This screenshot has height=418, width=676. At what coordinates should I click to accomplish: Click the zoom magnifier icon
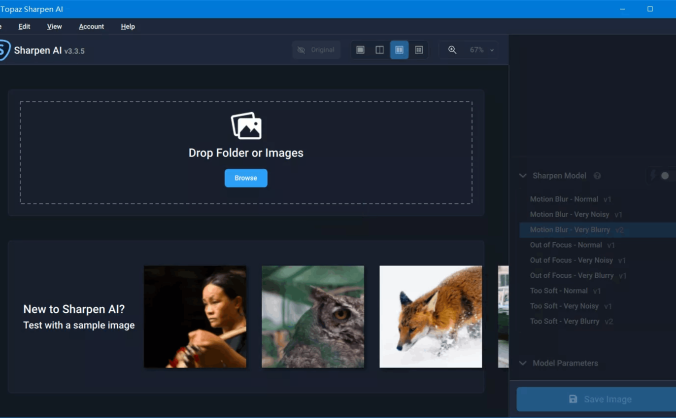[452, 50]
